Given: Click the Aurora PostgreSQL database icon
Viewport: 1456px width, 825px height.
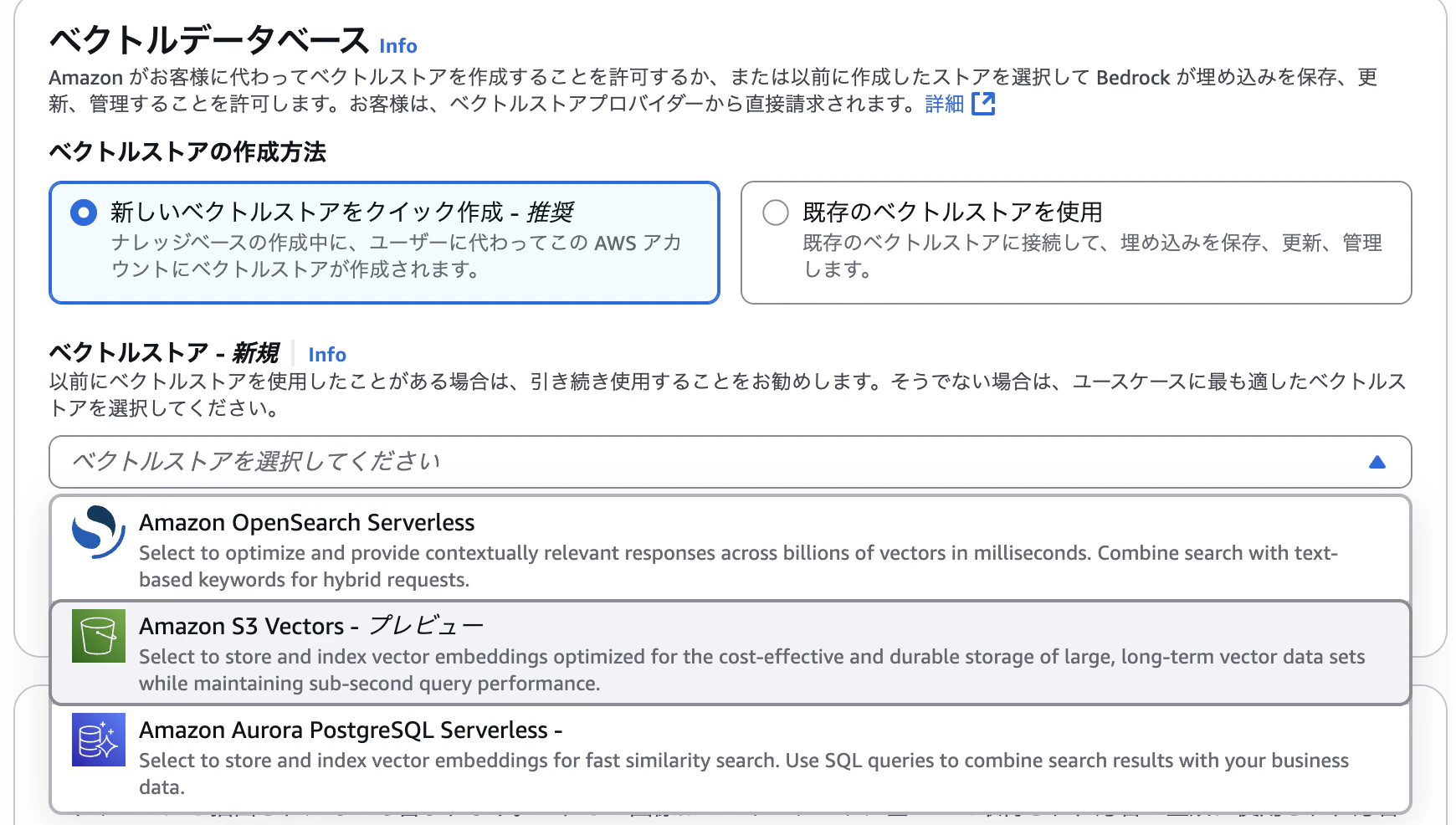Looking at the screenshot, I should pos(99,740).
